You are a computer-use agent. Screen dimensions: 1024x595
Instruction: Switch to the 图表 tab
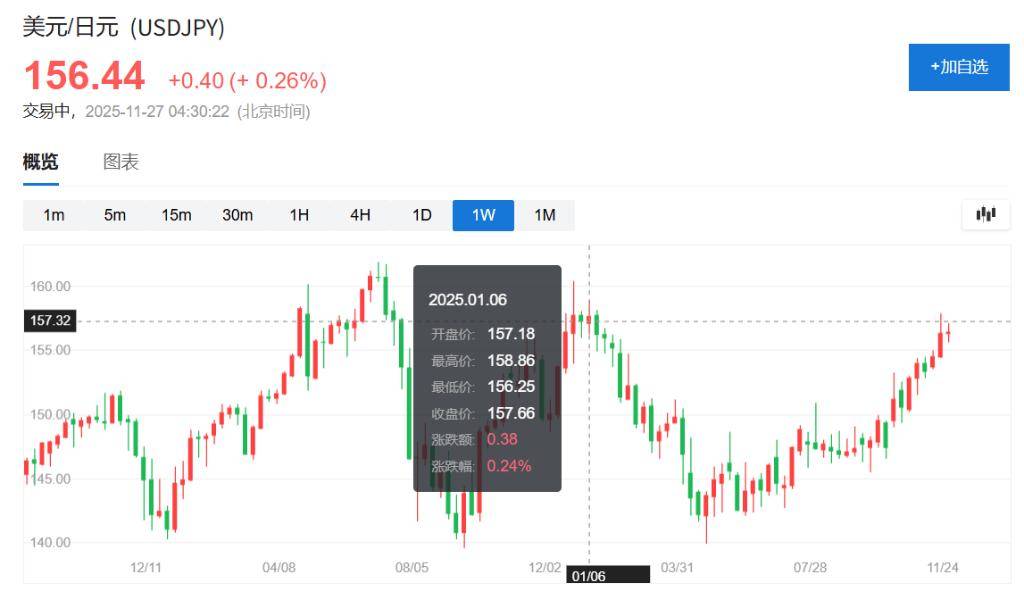(x=121, y=161)
